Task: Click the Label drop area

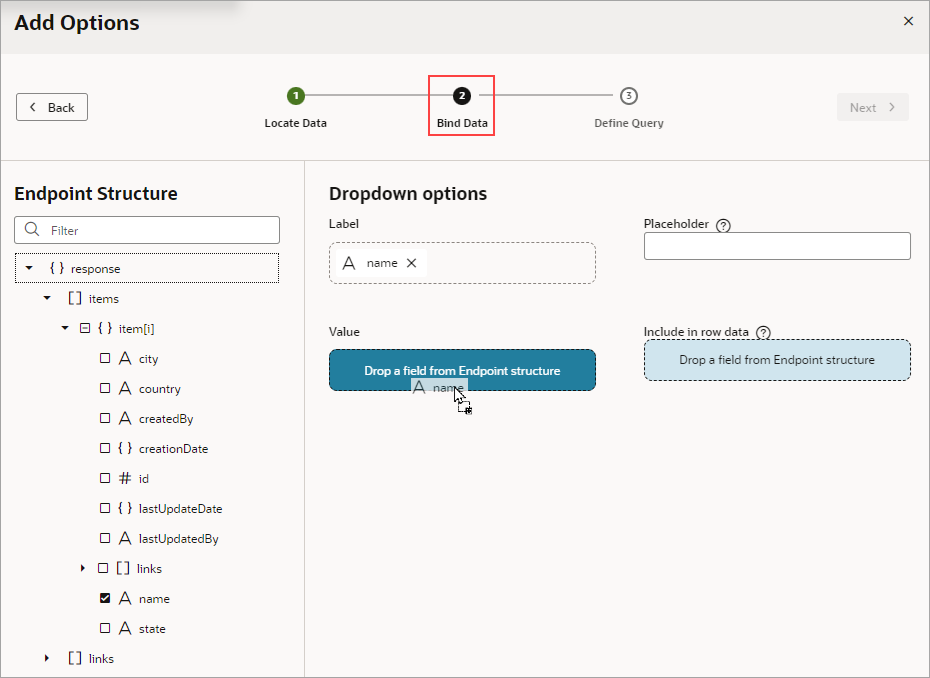Action: point(463,263)
